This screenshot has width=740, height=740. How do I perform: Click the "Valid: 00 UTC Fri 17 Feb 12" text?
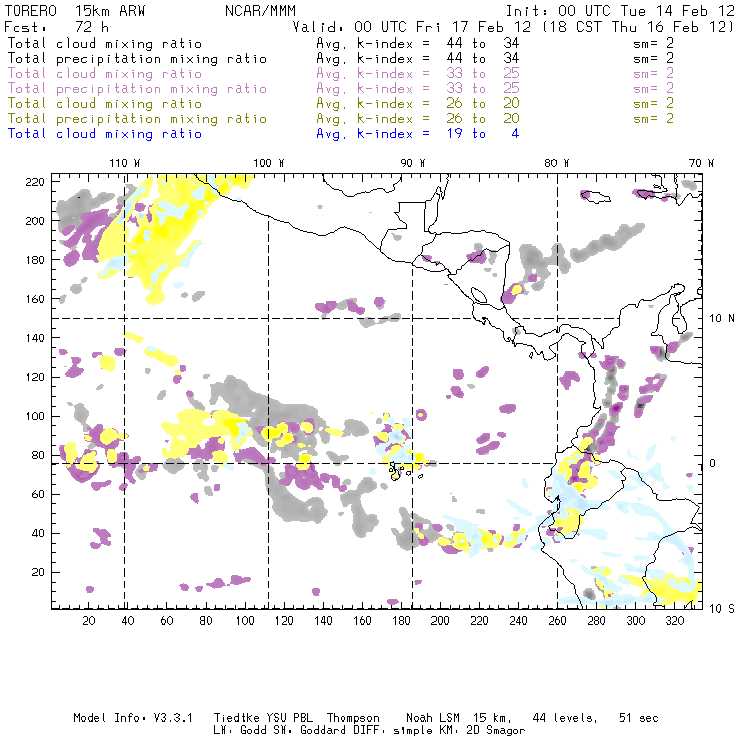412,27
